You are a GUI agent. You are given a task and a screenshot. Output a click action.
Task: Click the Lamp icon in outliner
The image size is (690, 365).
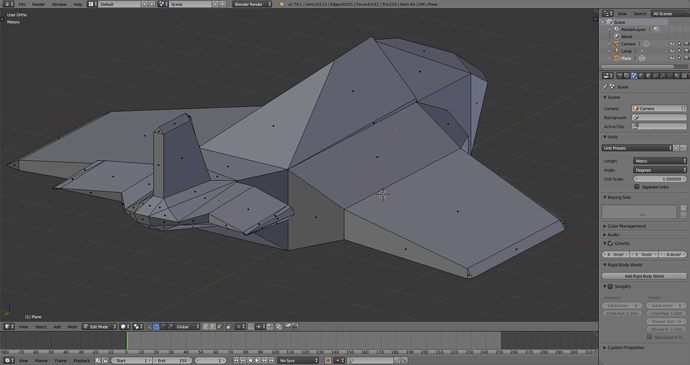pos(617,51)
